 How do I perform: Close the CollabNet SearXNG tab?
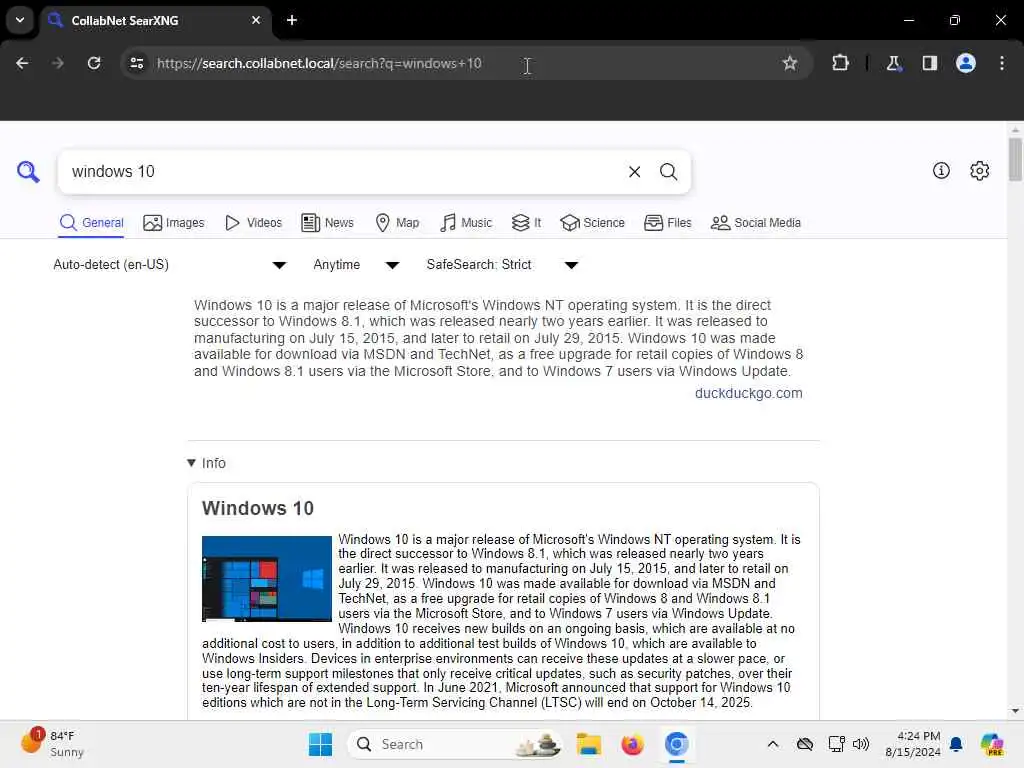coord(256,20)
